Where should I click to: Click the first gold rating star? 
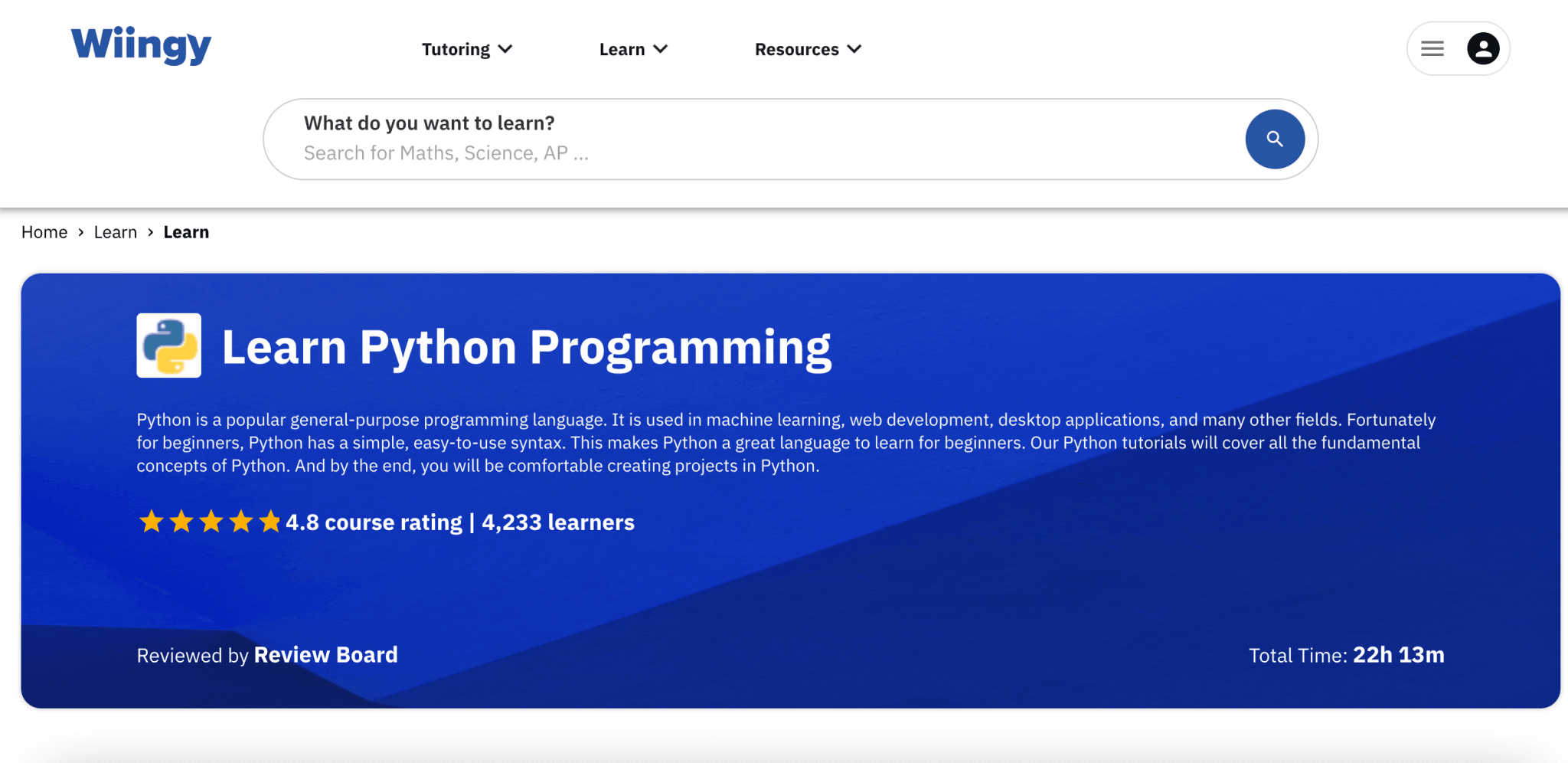click(x=152, y=522)
